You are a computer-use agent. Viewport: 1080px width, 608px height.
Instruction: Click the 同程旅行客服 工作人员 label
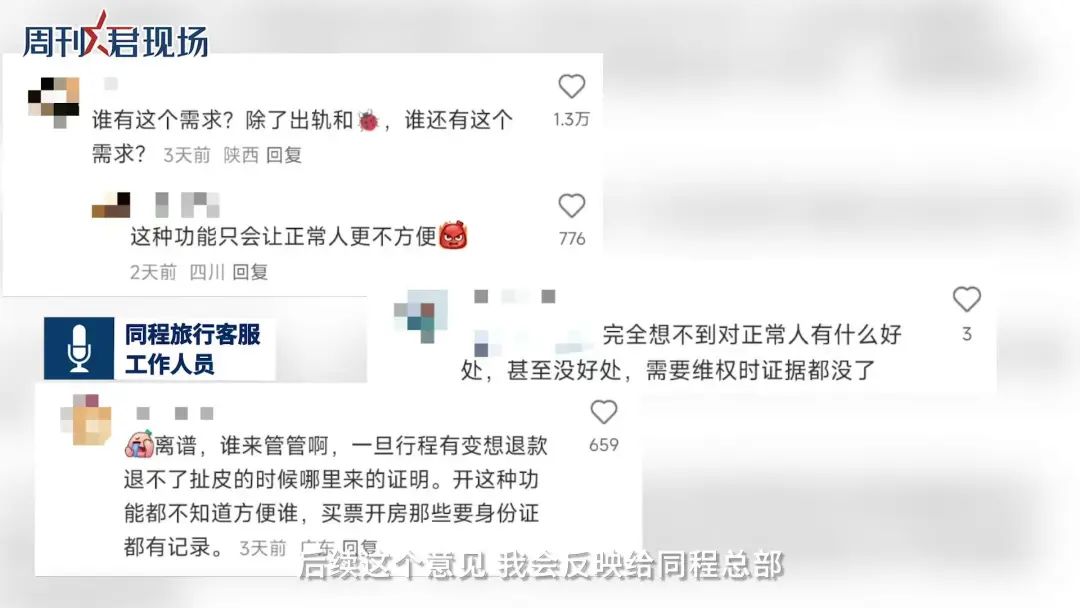click(192, 349)
